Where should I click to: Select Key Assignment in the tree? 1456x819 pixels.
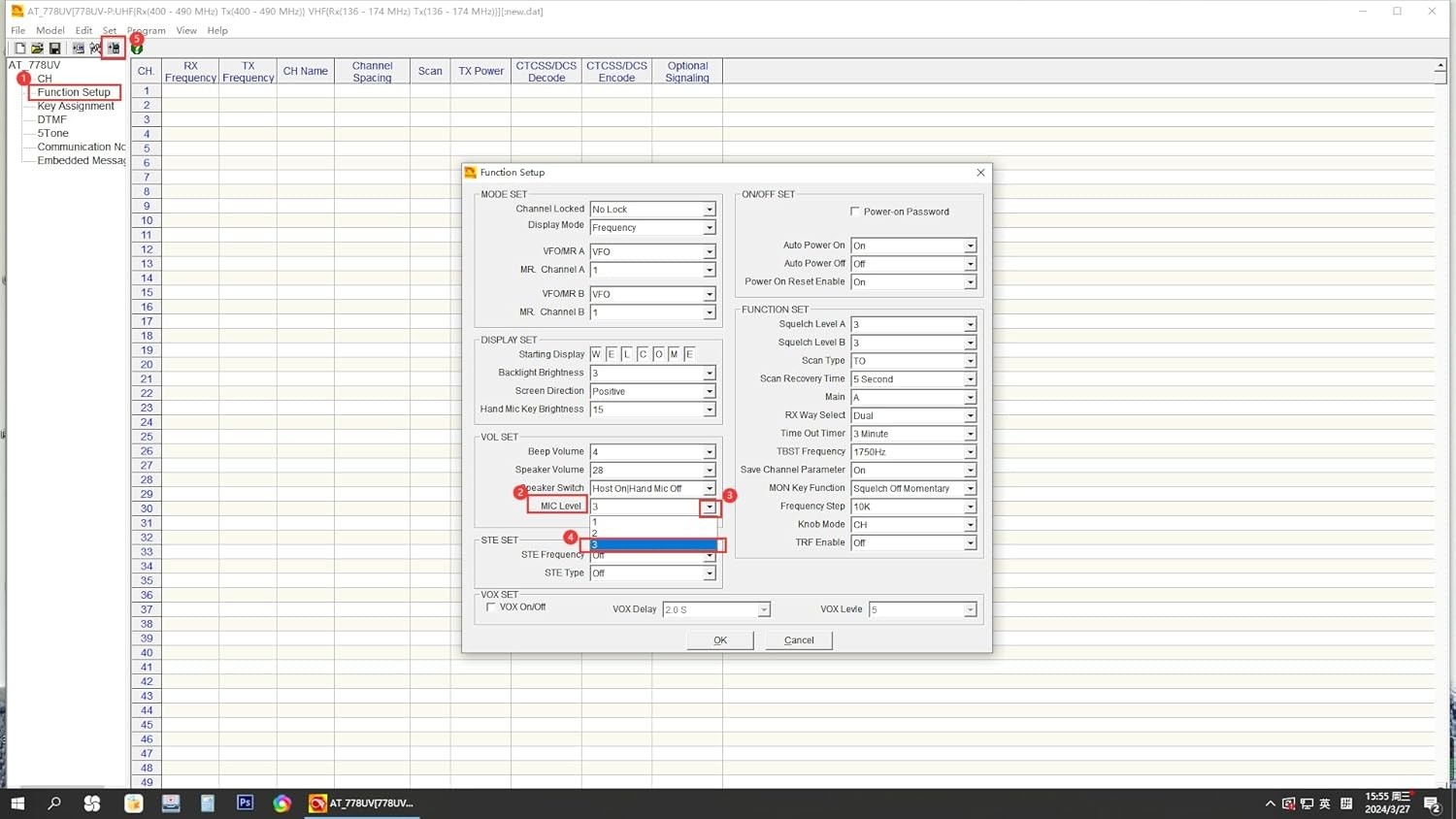pyautogui.click(x=76, y=106)
